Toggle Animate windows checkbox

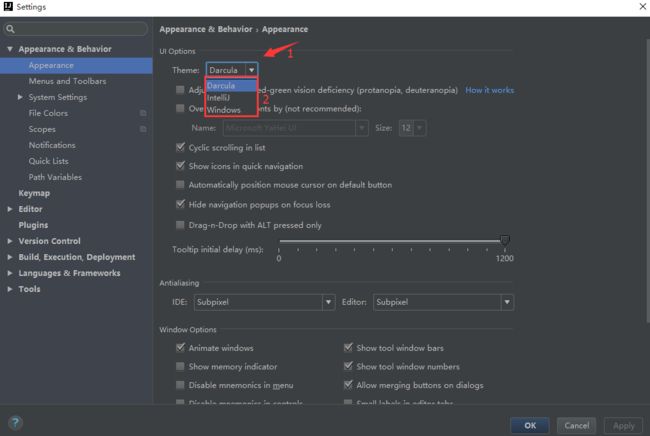180,347
